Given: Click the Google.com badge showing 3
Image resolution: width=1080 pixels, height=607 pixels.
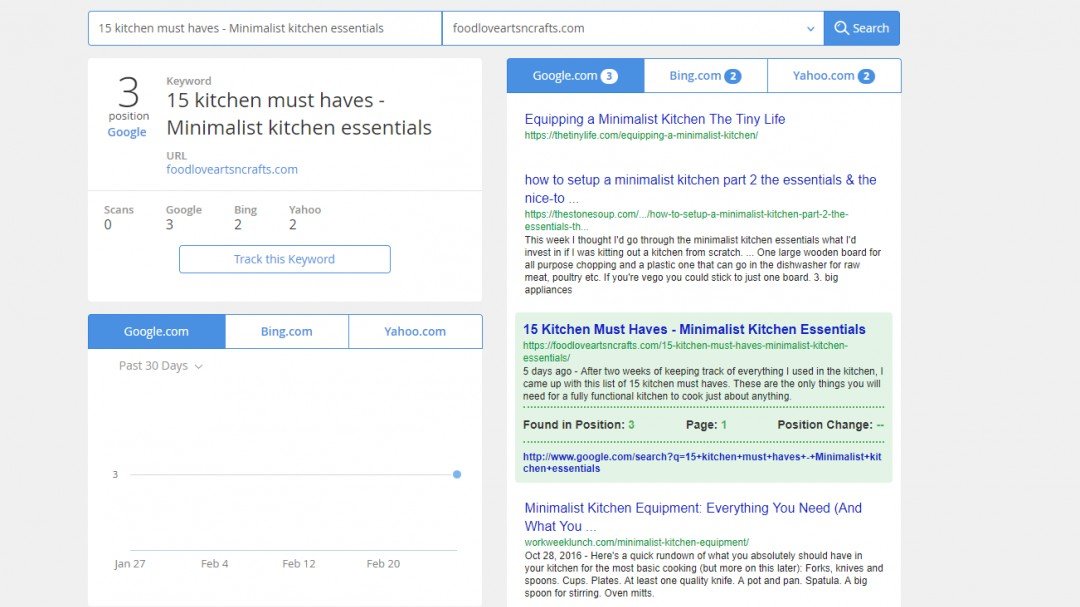Looking at the screenshot, I should [x=609, y=76].
